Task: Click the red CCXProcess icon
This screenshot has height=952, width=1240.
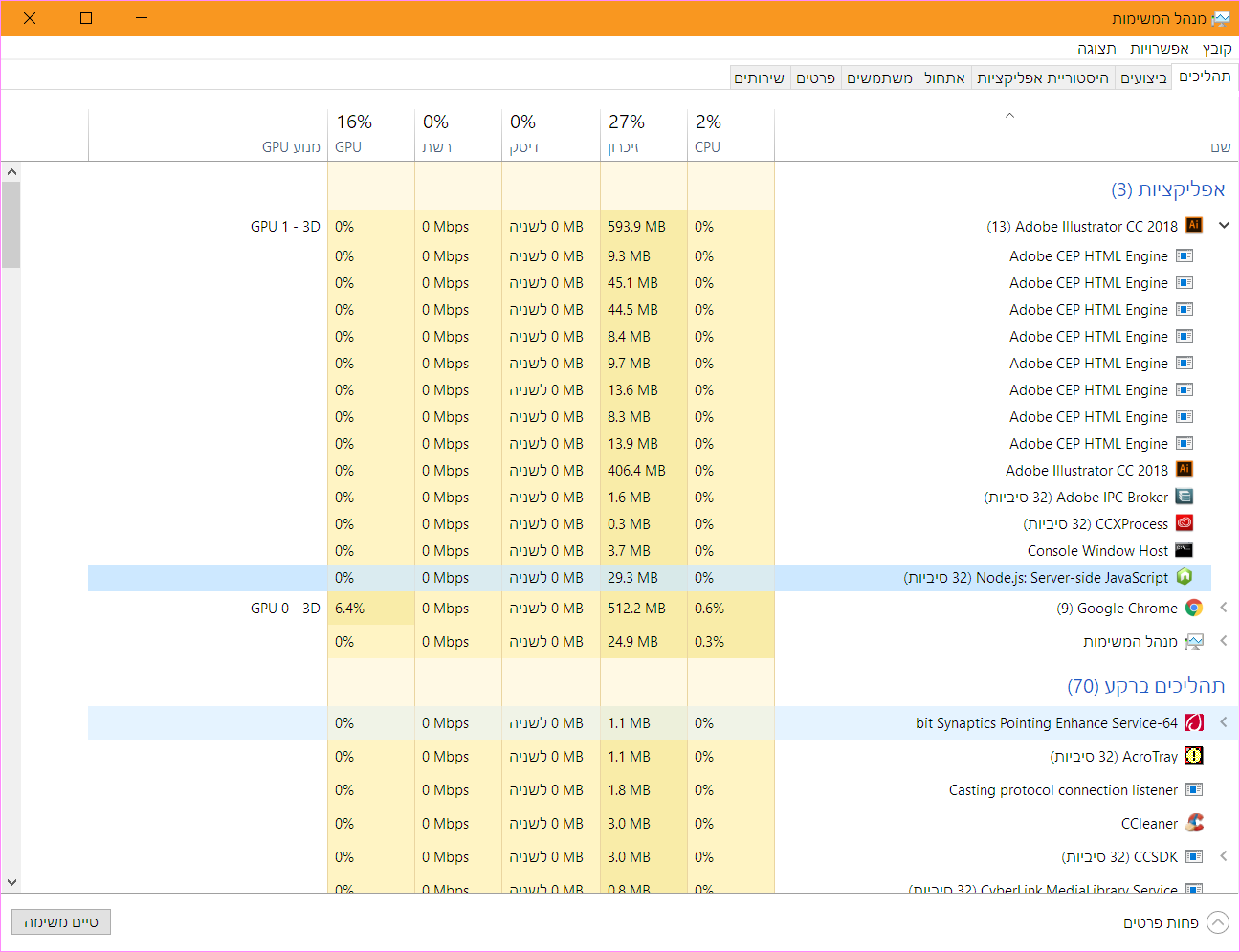Action: [x=1184, y=523]
